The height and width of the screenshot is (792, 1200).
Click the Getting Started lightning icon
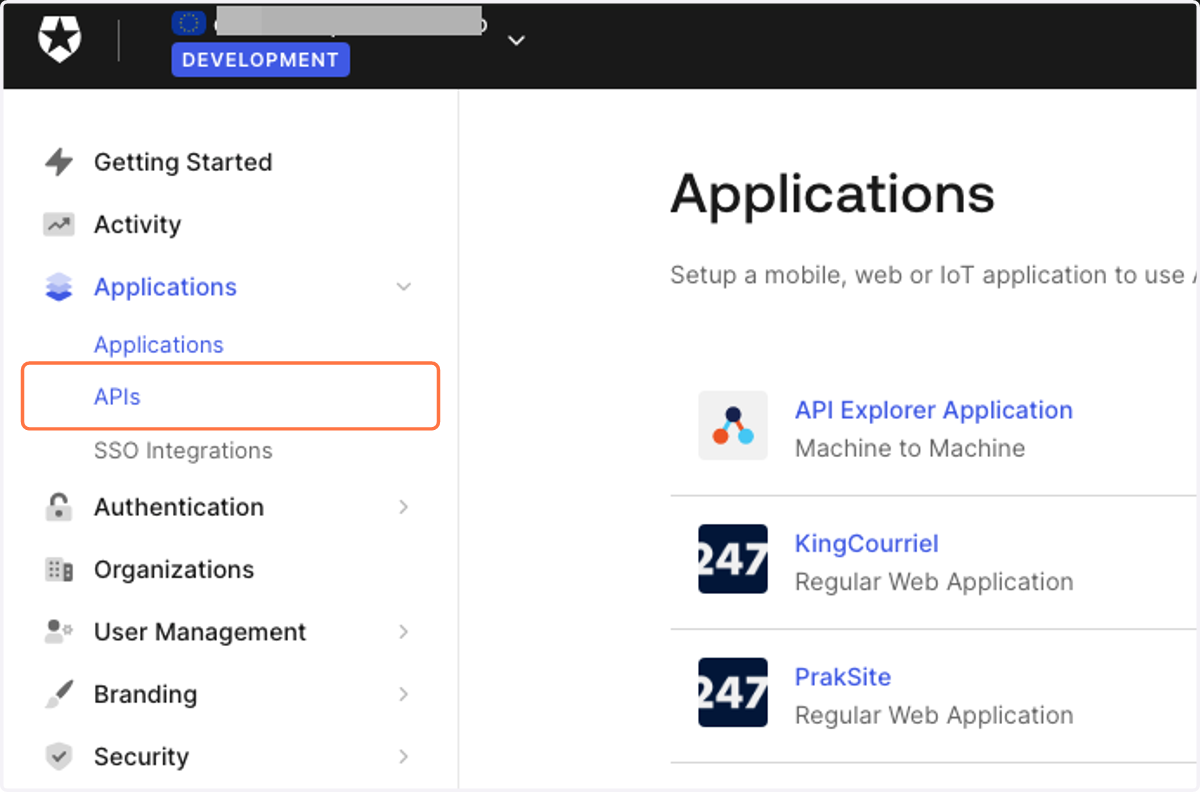tap(59, 162)
